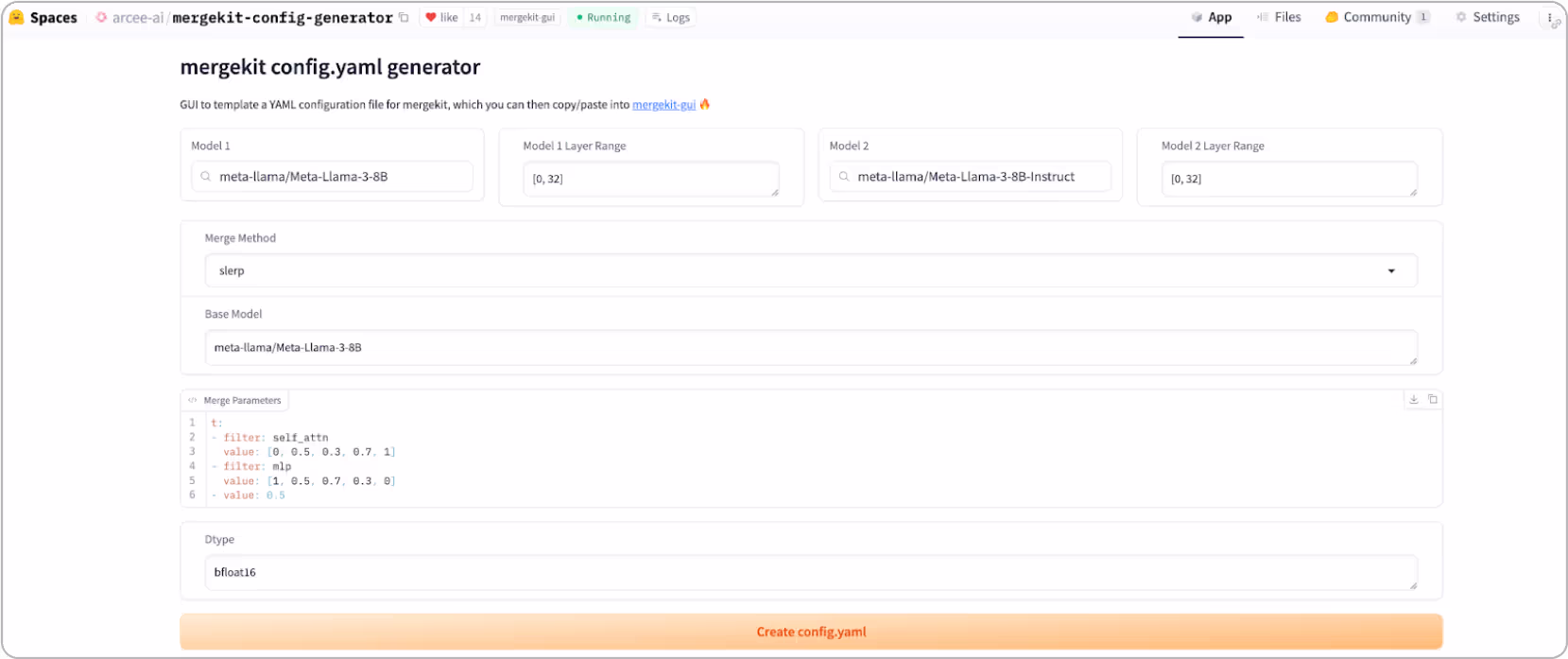
Task: Open the Settings tab
Action: point(1488,17)
